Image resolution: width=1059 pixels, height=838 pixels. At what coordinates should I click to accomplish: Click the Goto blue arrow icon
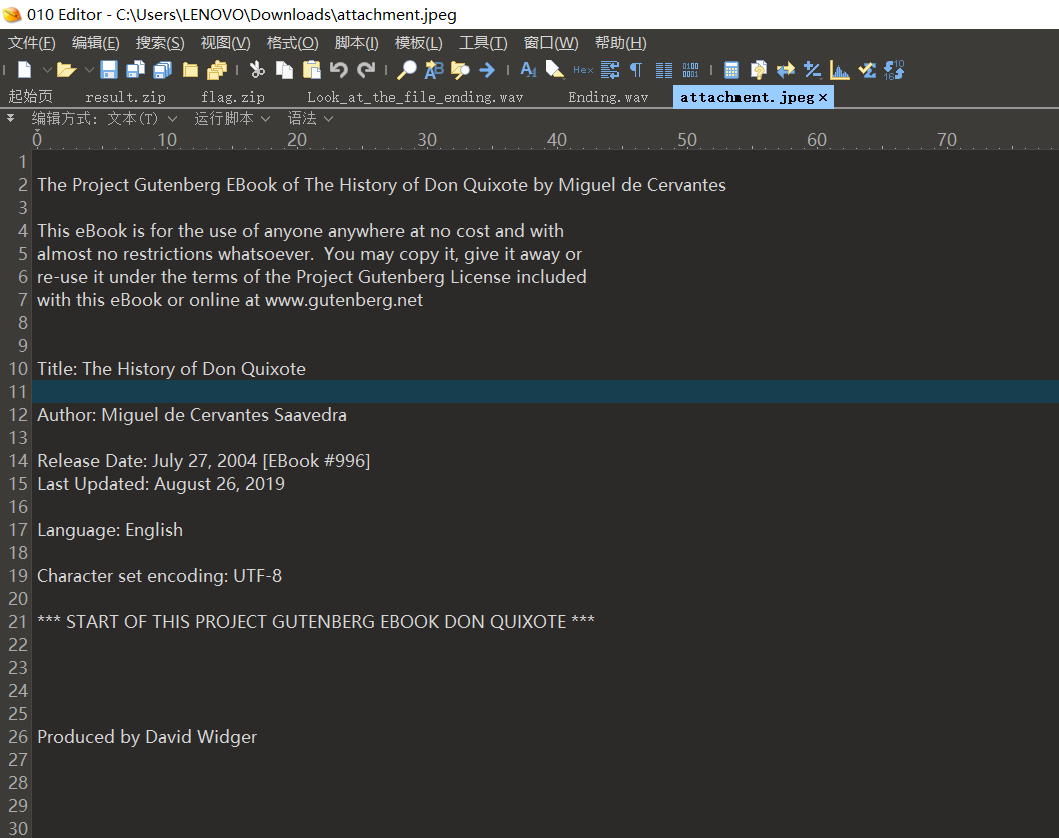pyautogui.click(x=487, y=70)
